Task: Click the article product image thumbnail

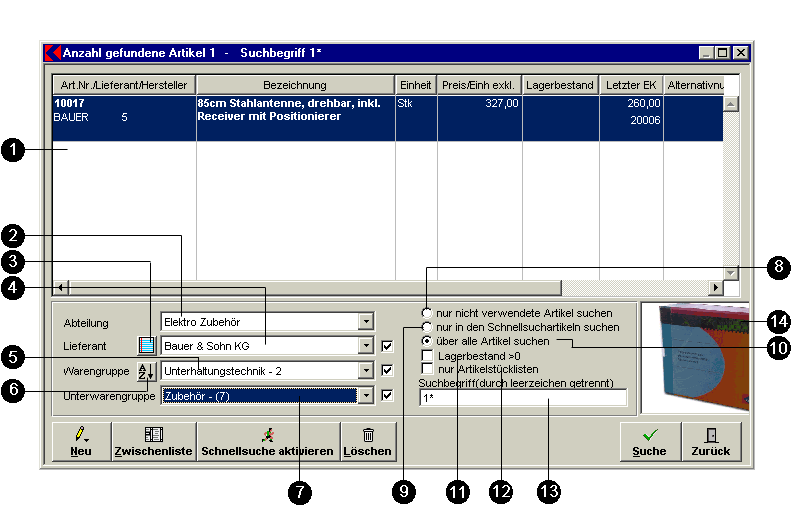Action: pyautogui.click(x=696, y=358)
